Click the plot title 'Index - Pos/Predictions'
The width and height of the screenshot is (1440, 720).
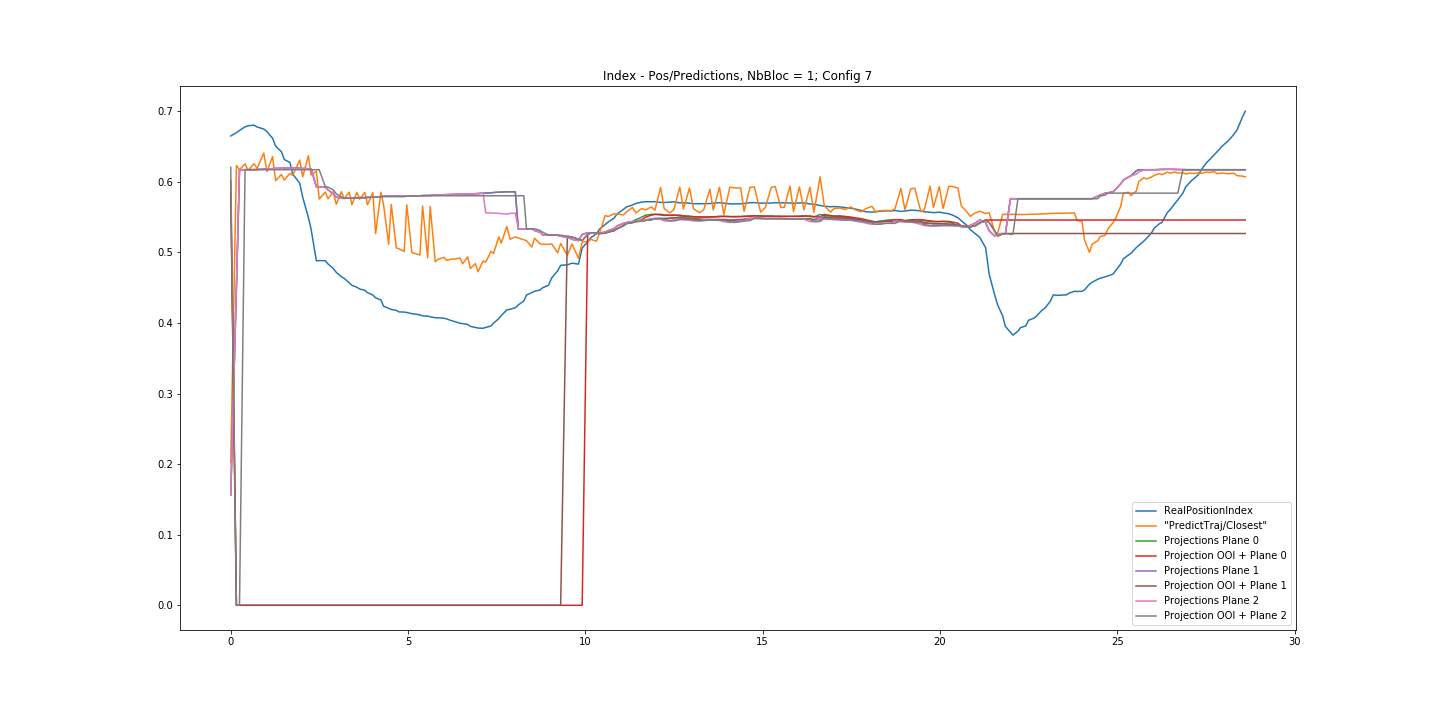point(737,76)
